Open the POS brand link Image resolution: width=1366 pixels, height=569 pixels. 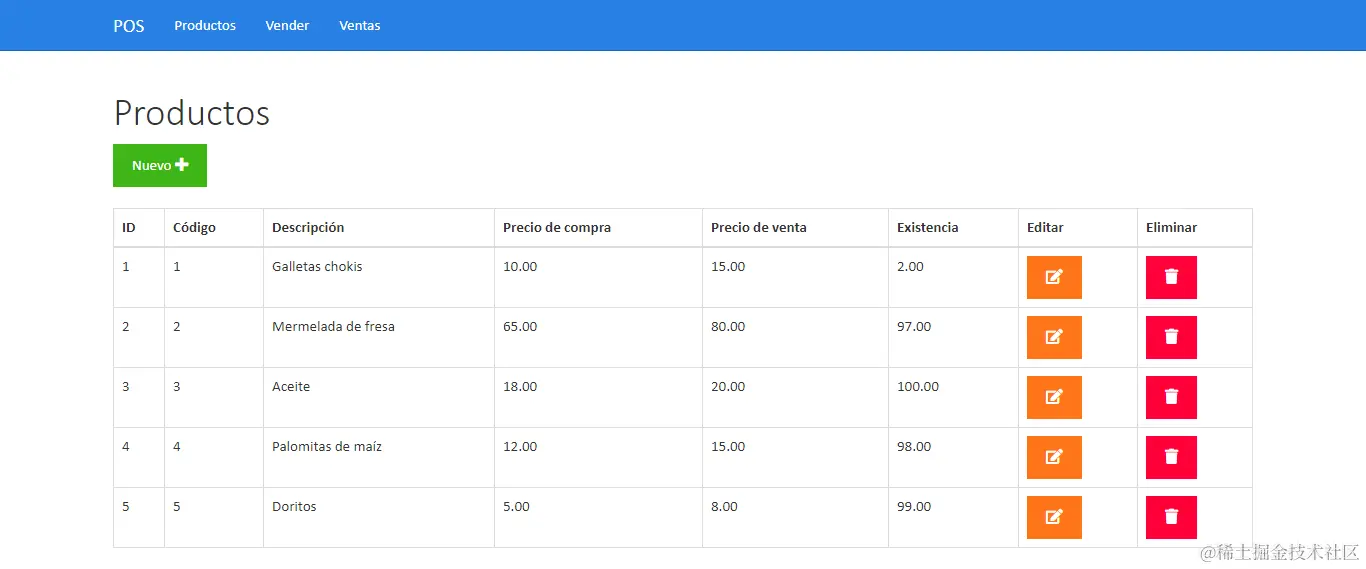coord(129,26)
